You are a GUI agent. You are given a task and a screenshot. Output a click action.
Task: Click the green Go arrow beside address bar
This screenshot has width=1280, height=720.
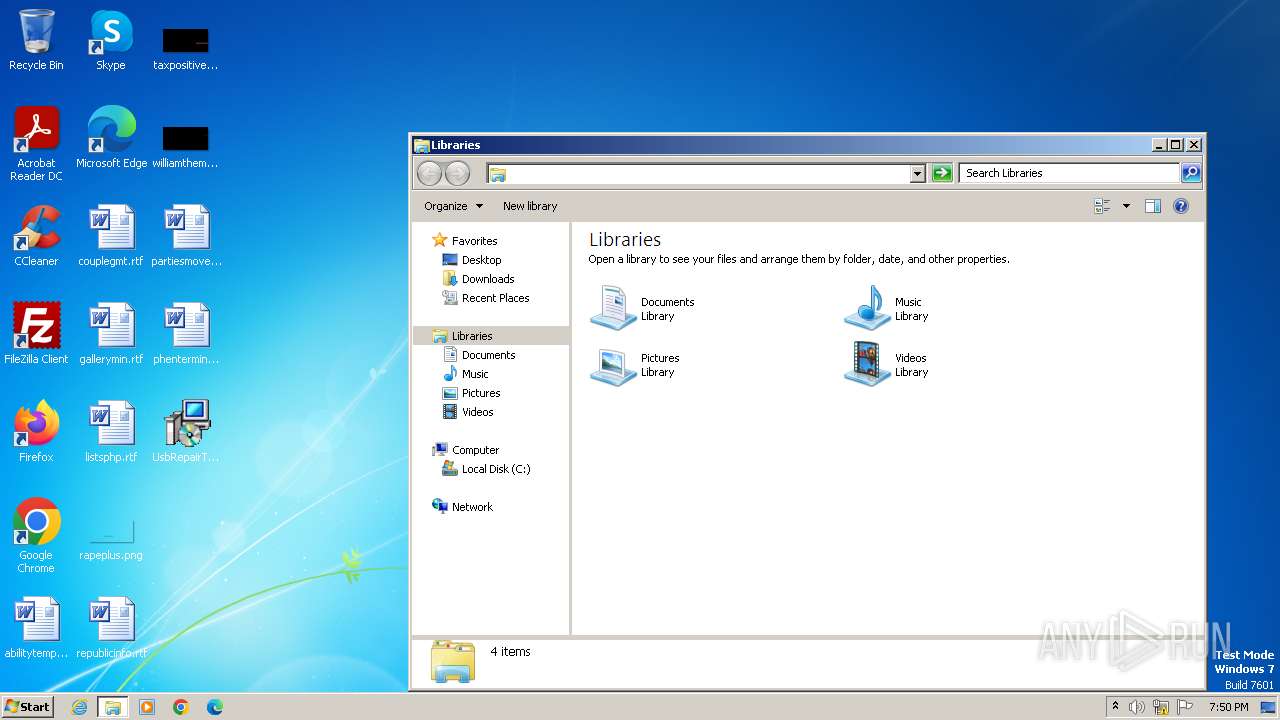(x=941, y=173)
